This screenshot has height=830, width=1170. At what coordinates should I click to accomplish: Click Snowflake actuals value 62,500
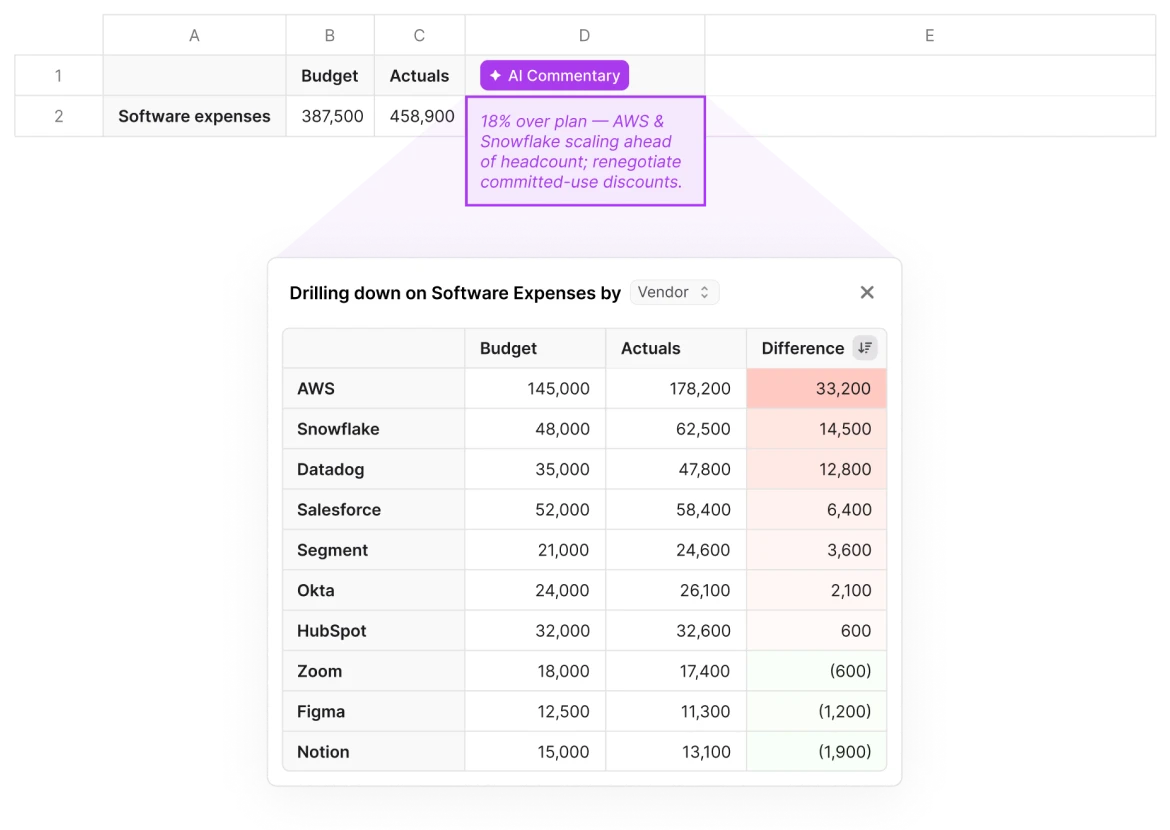pos(676,428)
